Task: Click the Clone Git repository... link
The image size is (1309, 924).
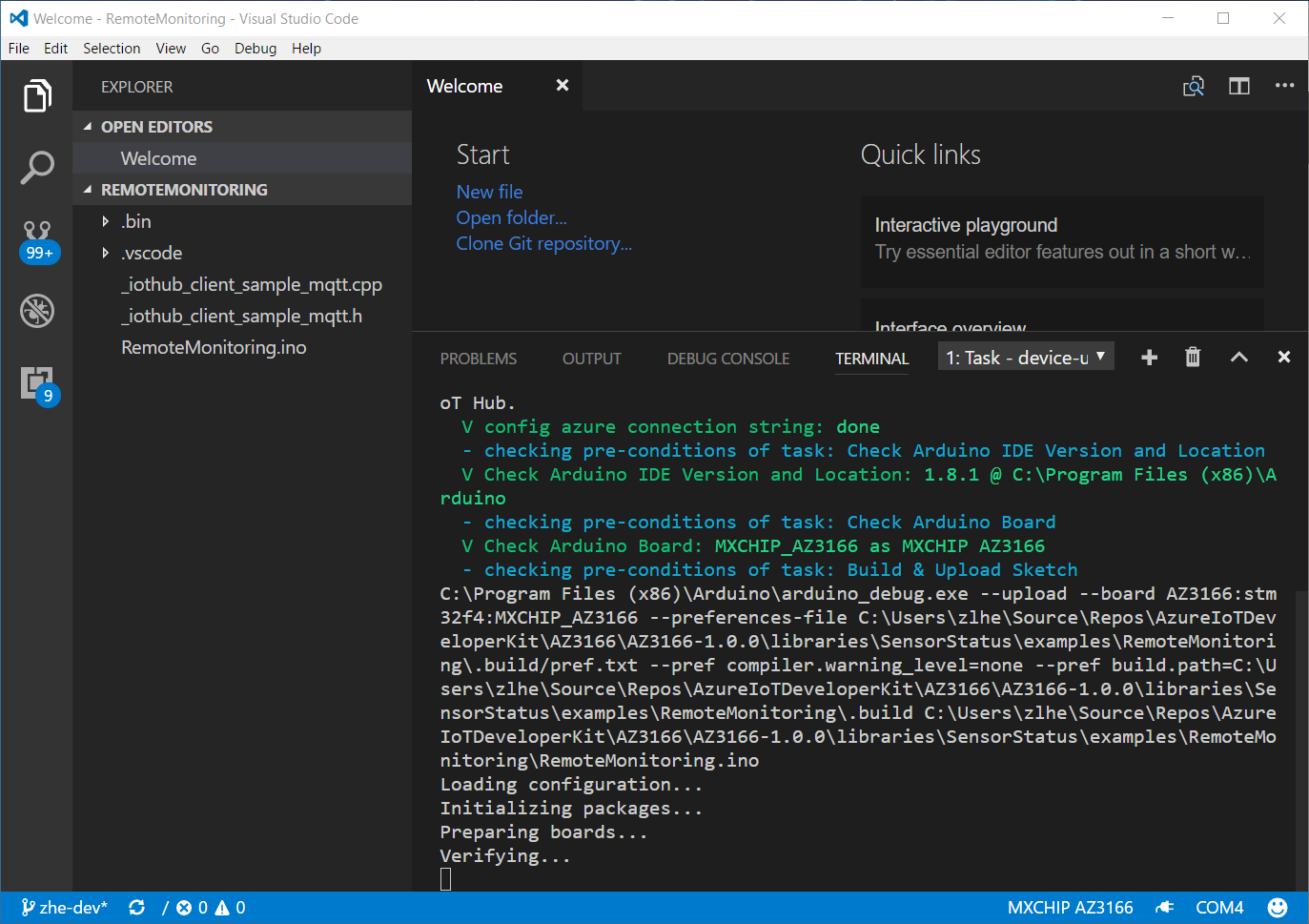Action: tap(543, 243)
